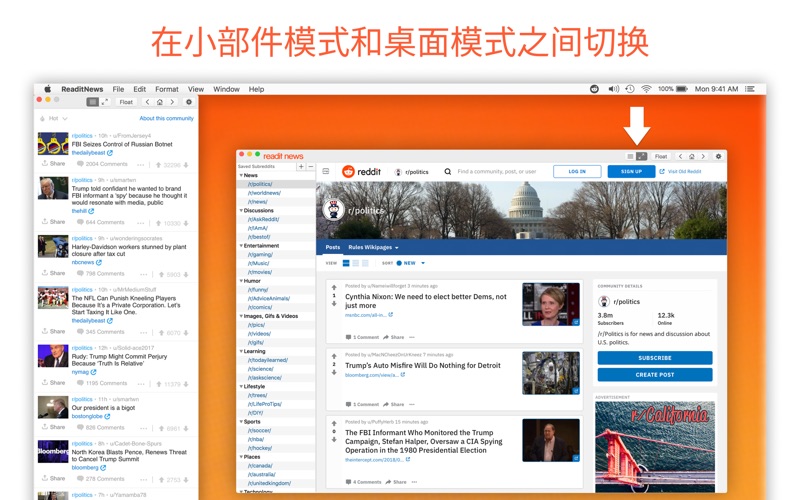
Task: Select widget mode in readit news window
Action: coord(631,156)
